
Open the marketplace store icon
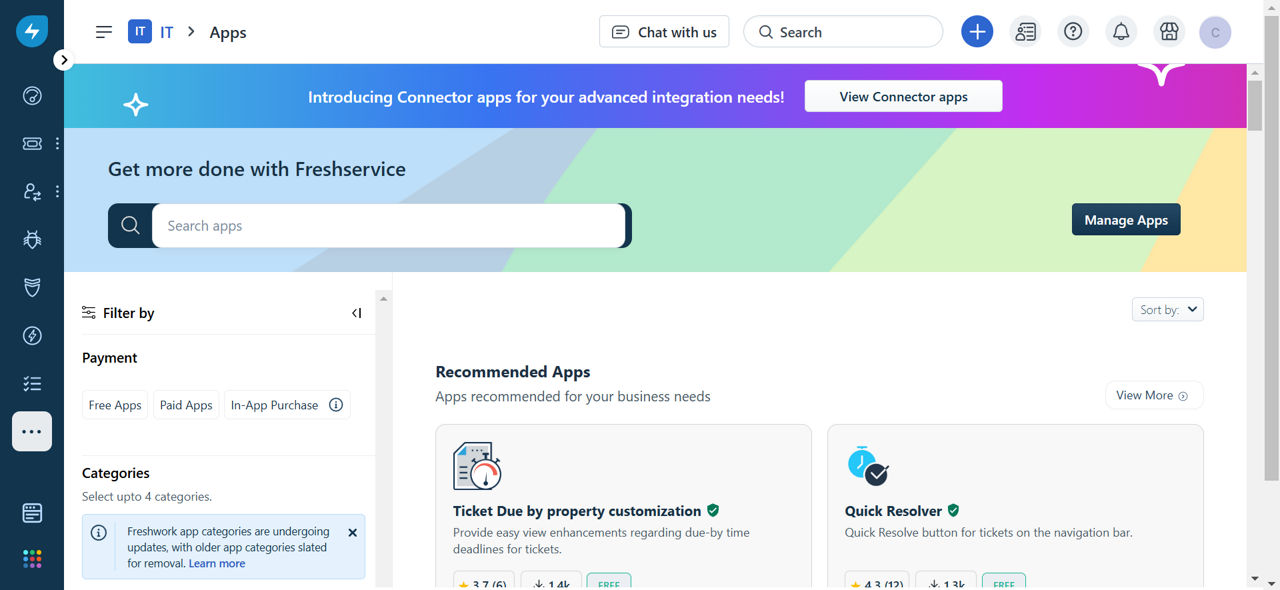[x=1169, y=32]
